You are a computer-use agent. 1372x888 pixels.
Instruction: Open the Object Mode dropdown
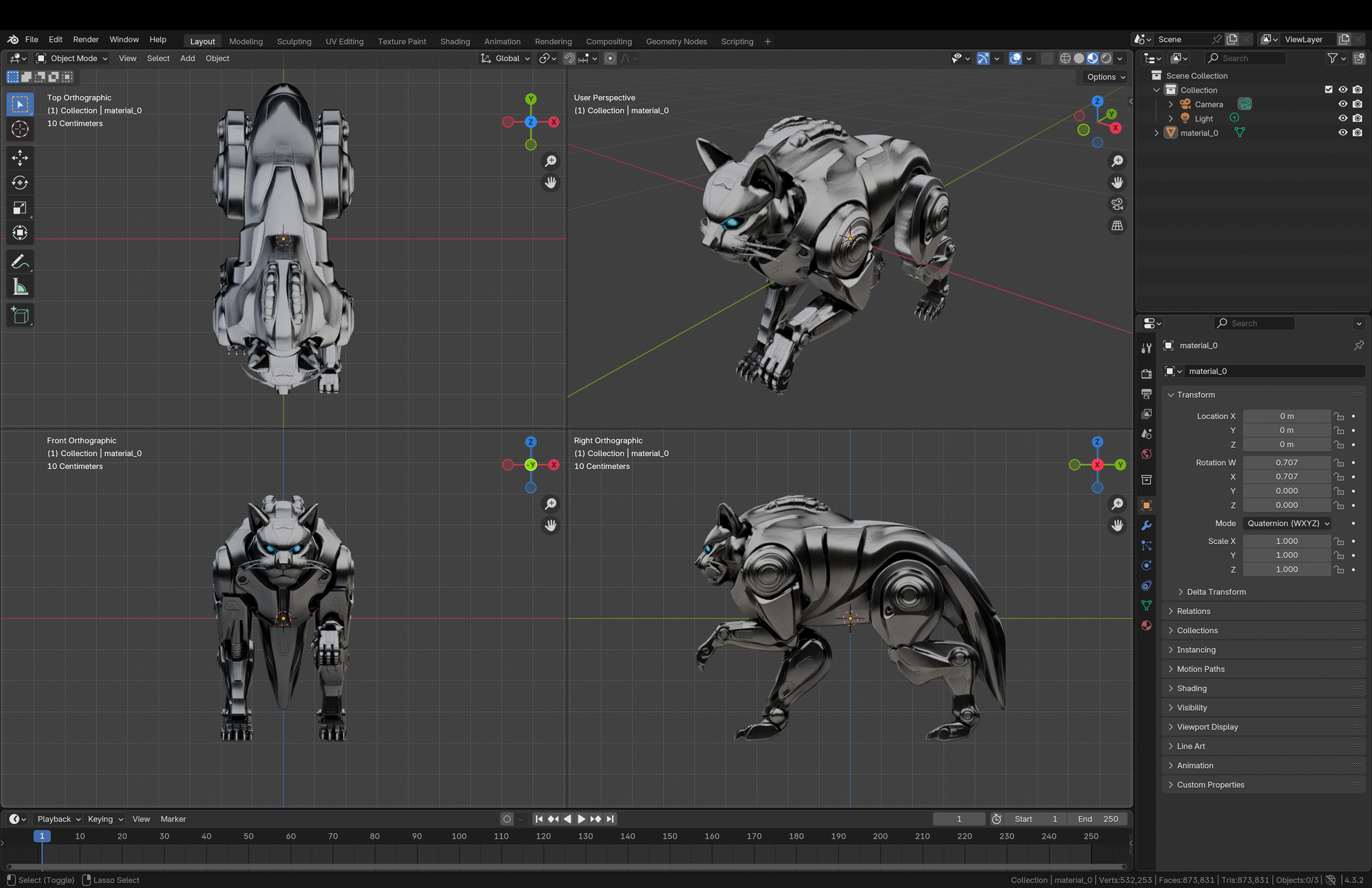click(x=73, y=58)
